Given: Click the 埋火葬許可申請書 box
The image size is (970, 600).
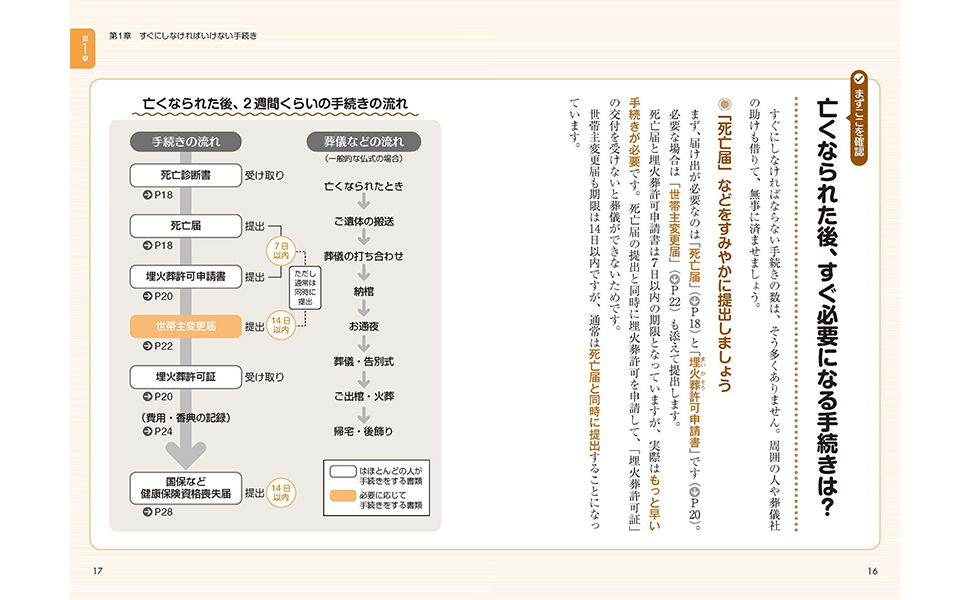Looking at the screenshot, I should [186, 276].
